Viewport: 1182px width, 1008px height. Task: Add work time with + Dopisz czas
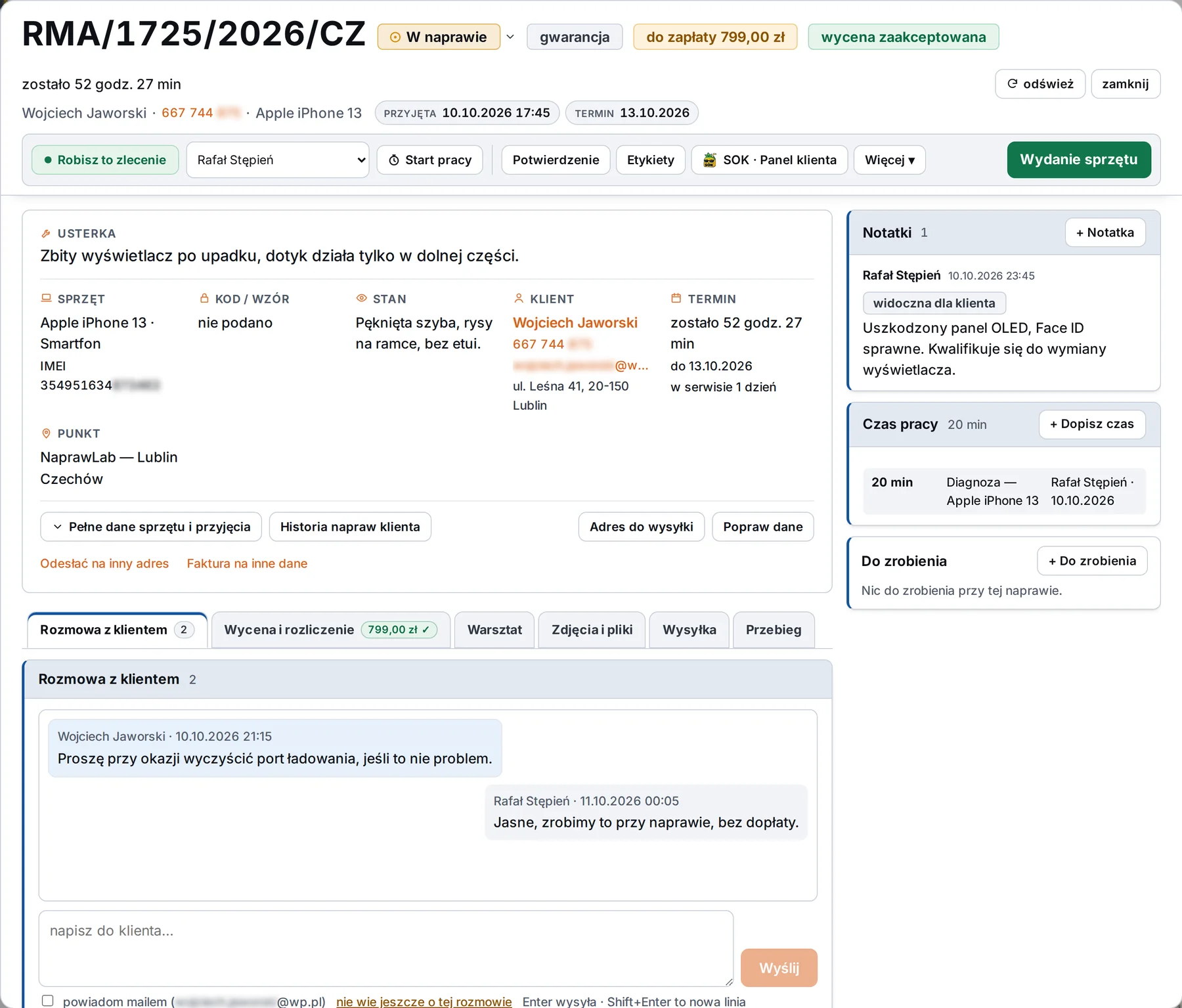point(1092,424)
